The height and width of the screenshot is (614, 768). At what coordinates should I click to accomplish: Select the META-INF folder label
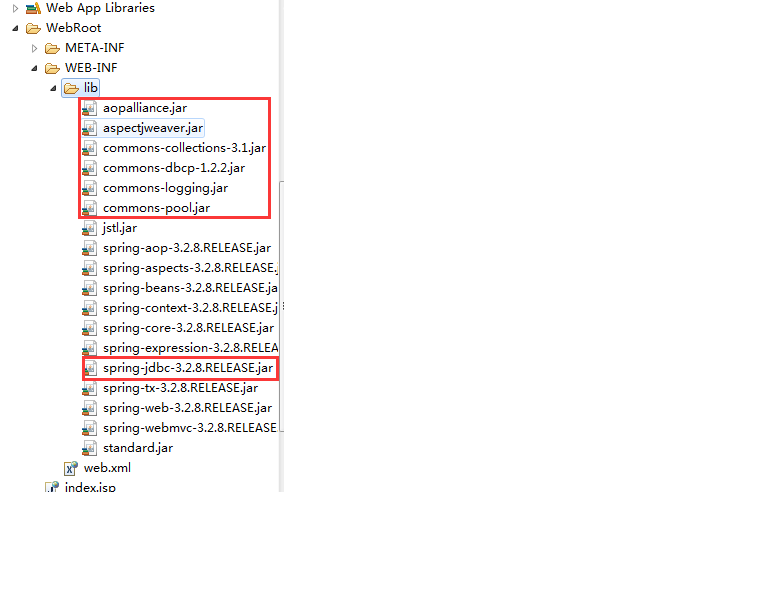95,48
